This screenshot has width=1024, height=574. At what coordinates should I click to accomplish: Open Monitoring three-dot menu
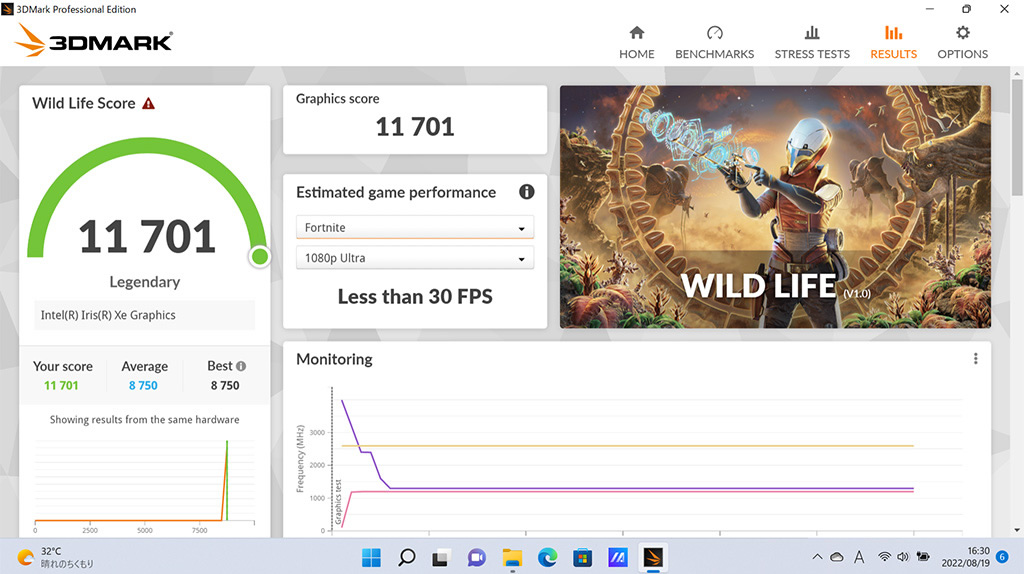976,359
